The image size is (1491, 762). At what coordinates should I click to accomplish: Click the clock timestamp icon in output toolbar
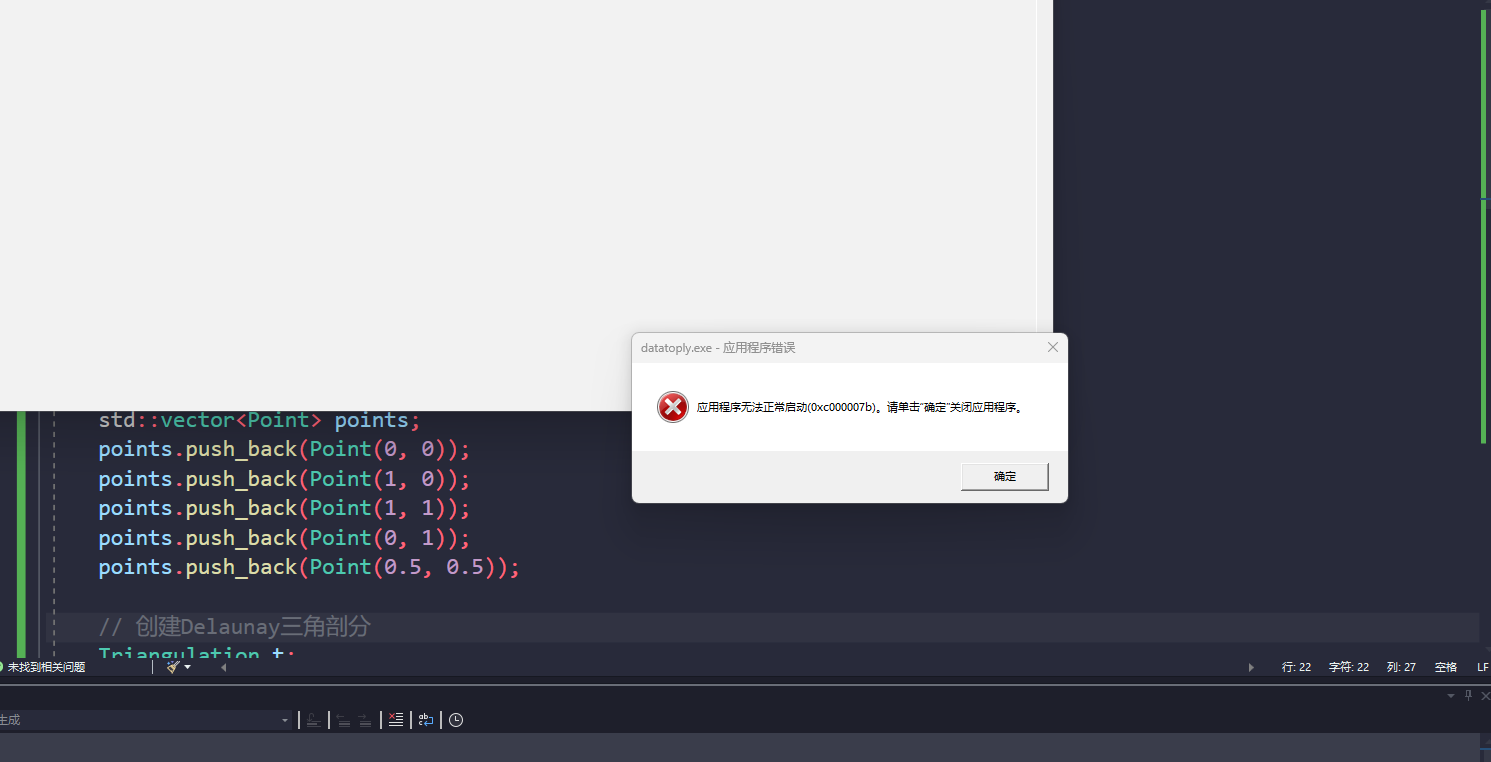pos(456,720)
